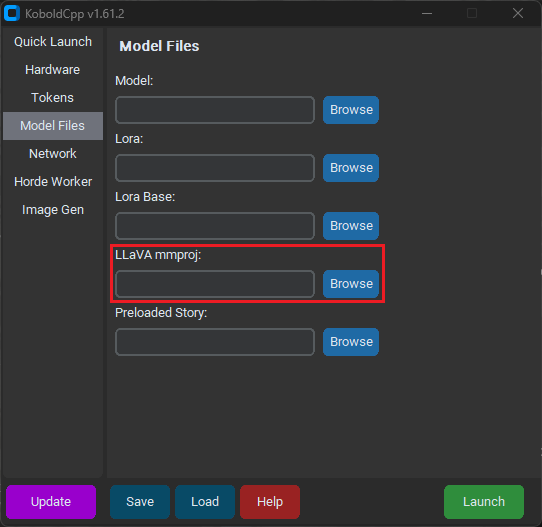Focus the Lora path input field
Screen dimensions: 542x527
click(215, 168)
